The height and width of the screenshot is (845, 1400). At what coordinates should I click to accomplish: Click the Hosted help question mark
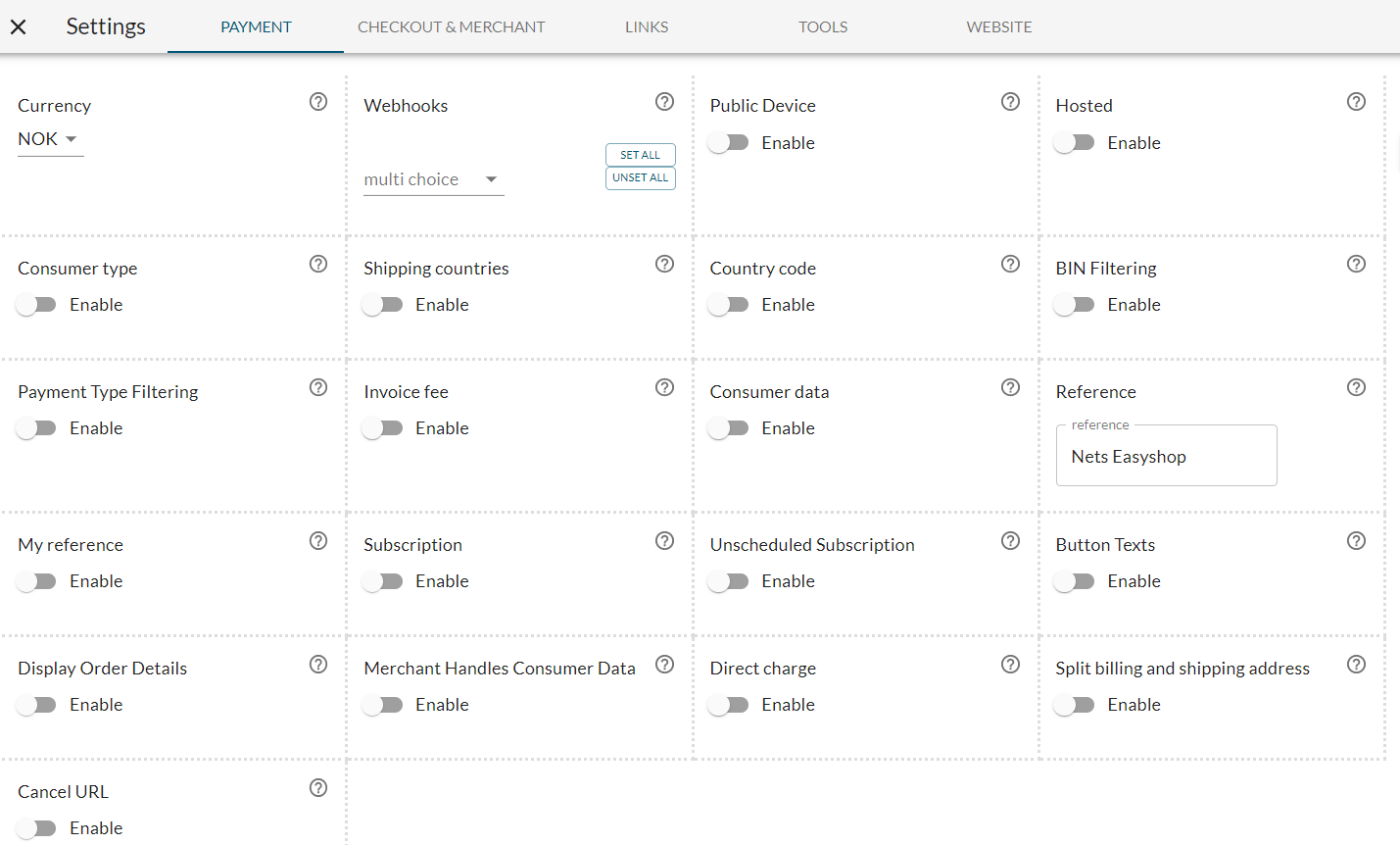1356,102
